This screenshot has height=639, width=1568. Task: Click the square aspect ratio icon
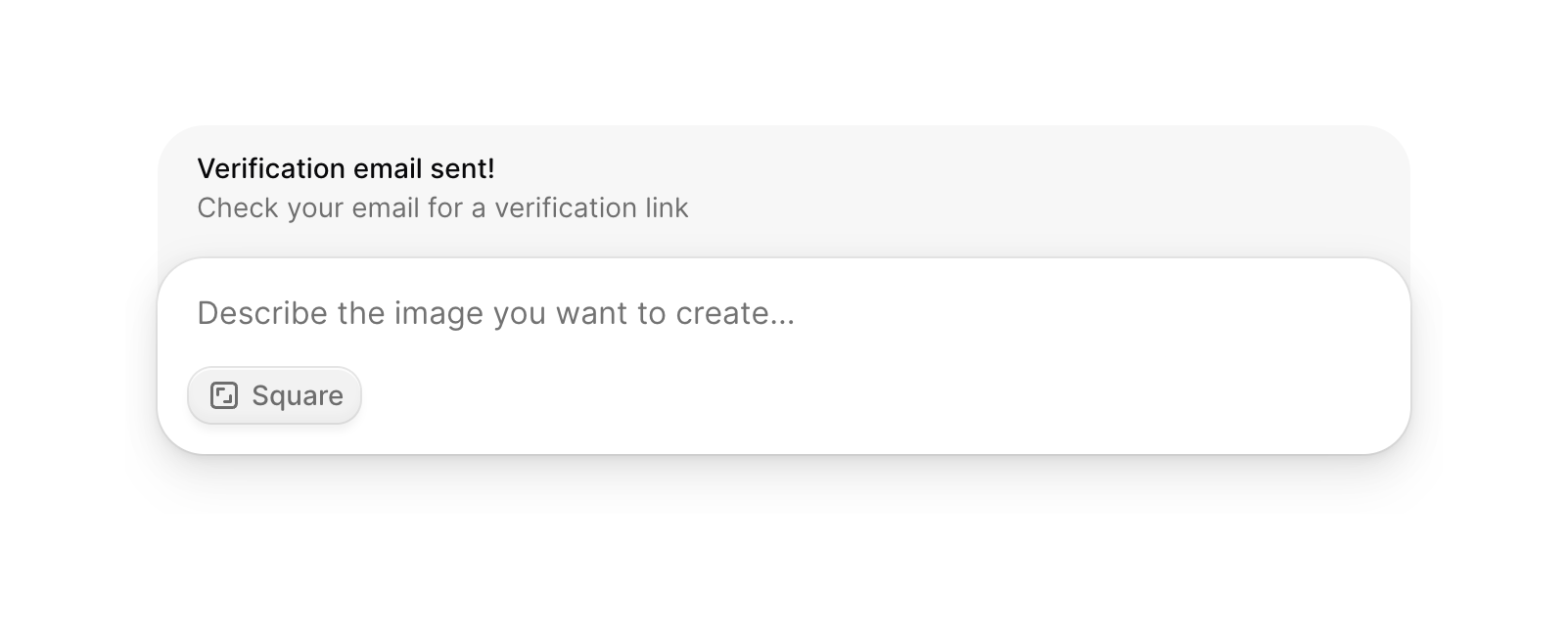coord(224,395)
